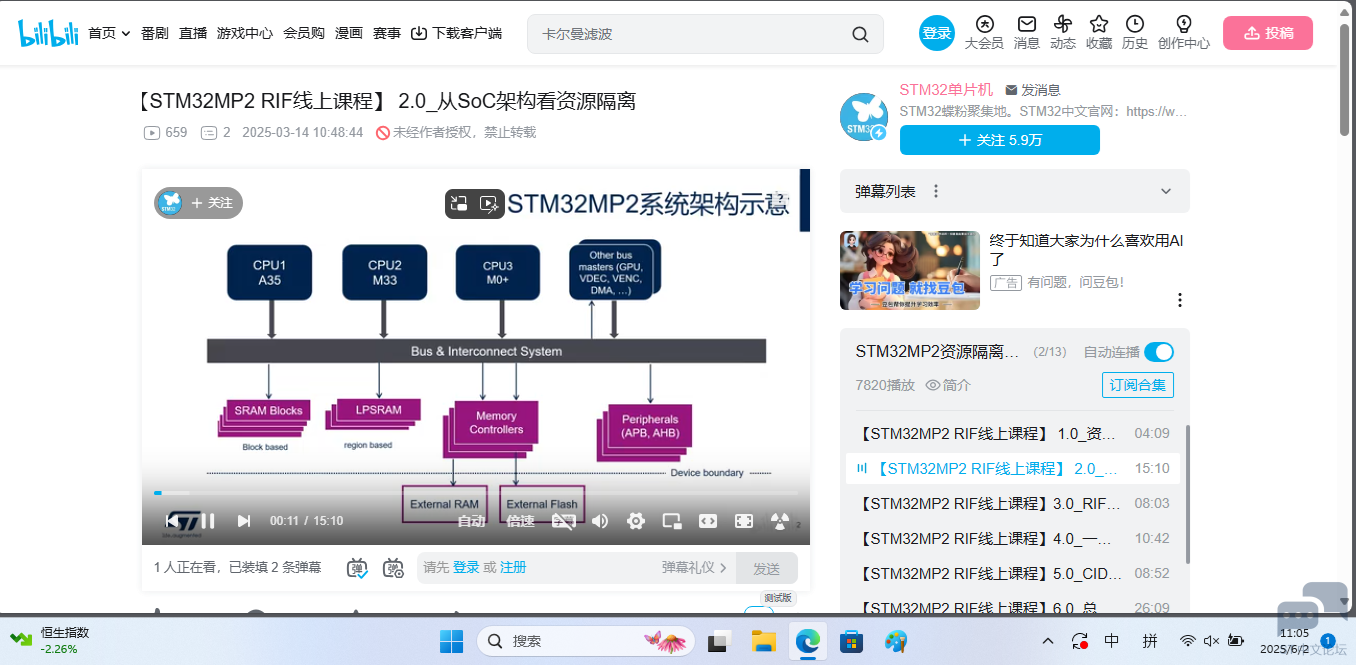Play episode 1.0_资 in playlist
This screenshot has height=665, width=1356.
[1015, 434]
